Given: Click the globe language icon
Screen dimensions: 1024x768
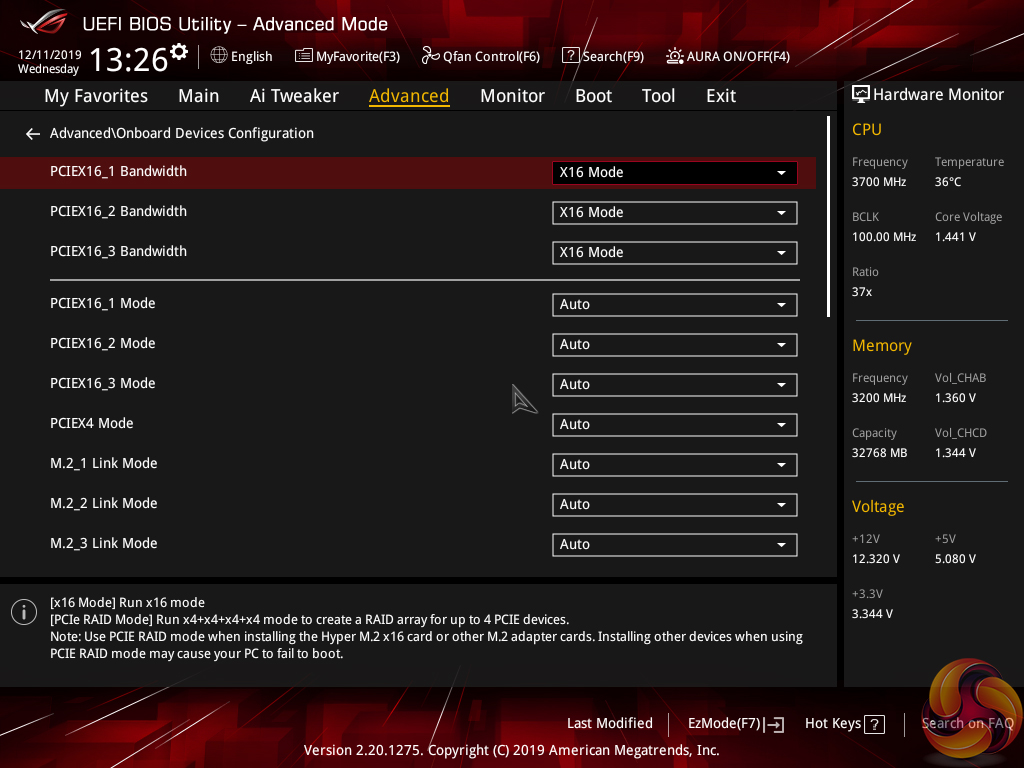Looking at the screenshot, I should point(219,56).
